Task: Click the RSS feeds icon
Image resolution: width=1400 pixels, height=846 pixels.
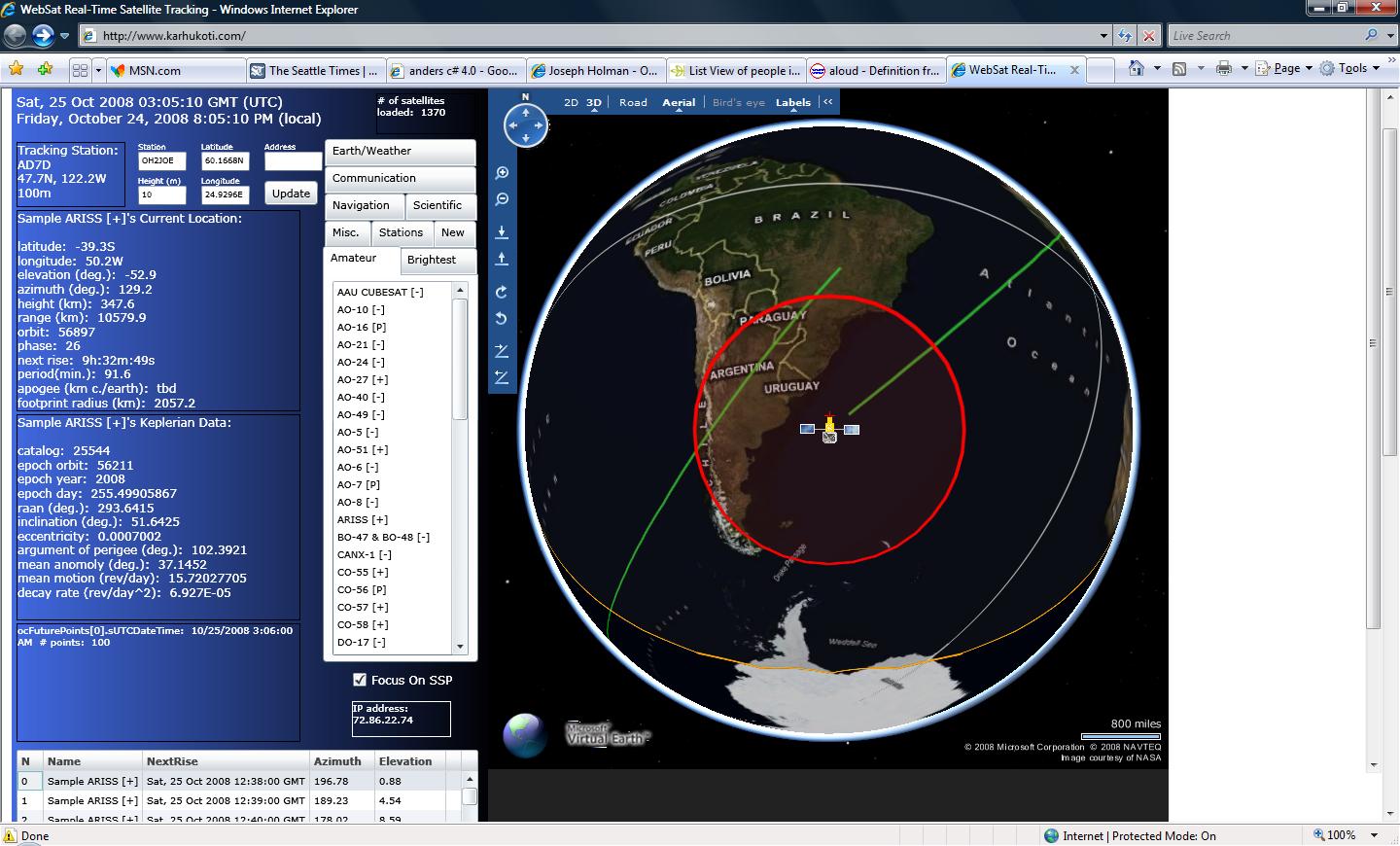Action: tap(1179, 68)
